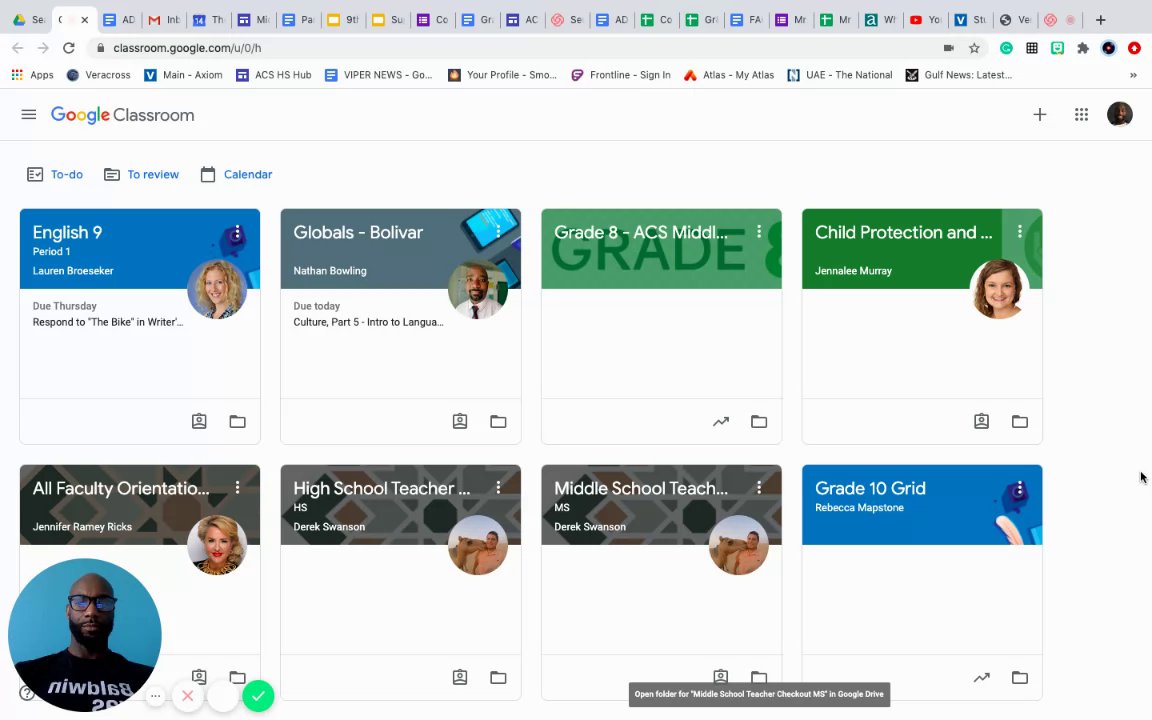Open the Atlas - My Atlas bookmark
The height and width of the screenshot is (720, 1152).
click(x=729, y=75)
